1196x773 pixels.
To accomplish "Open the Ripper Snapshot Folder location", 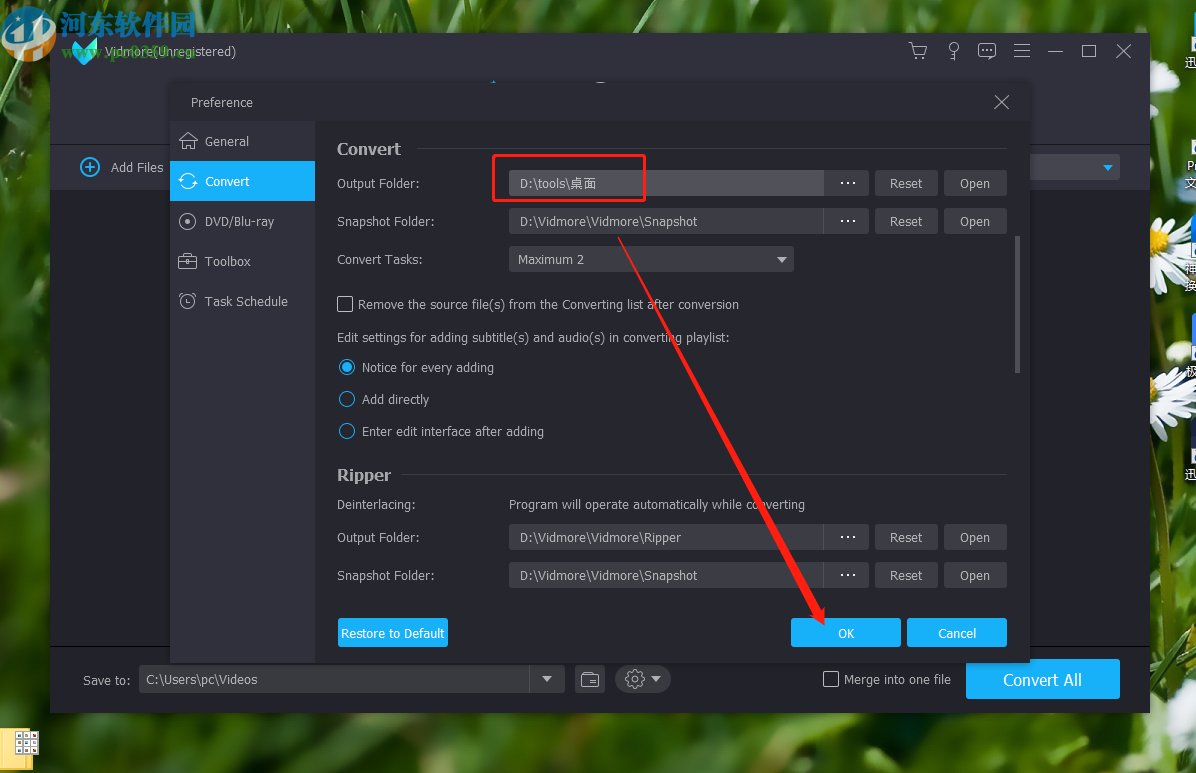I will [x=975, y=575].
